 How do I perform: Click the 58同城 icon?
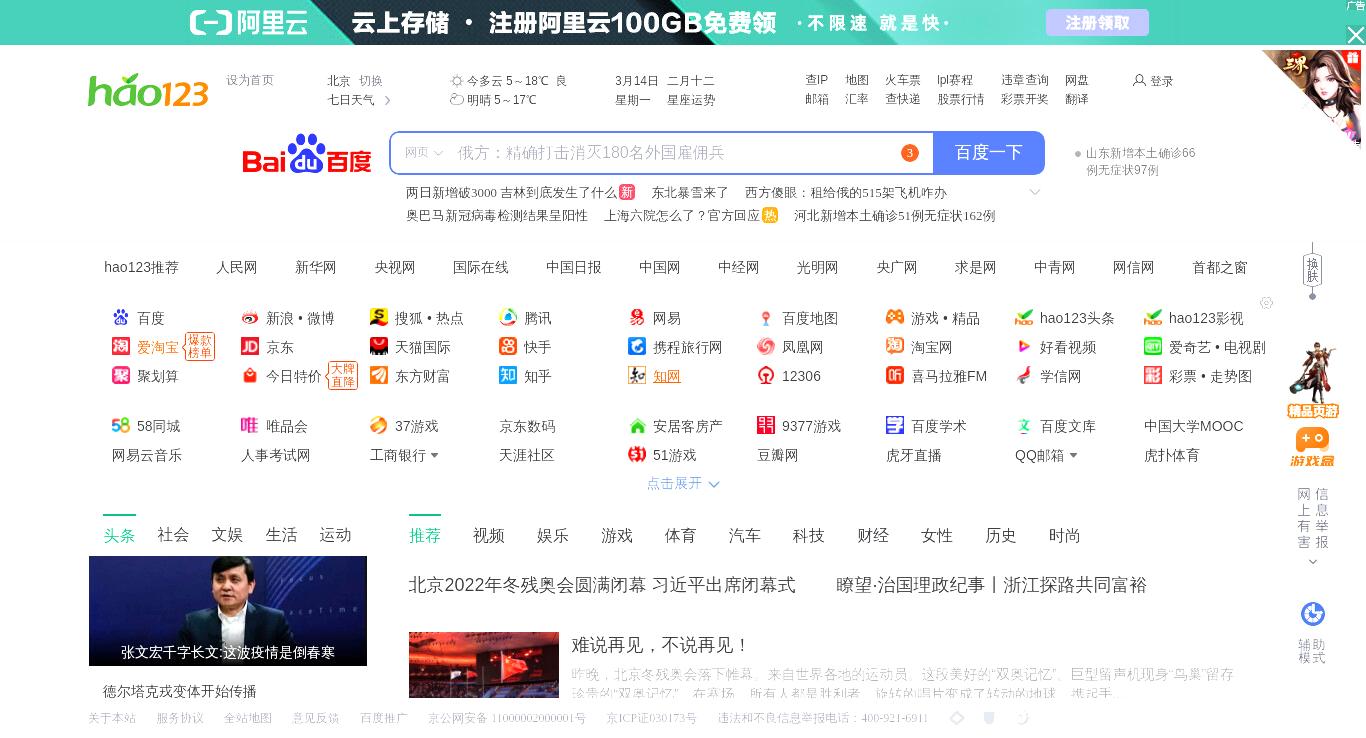(121, 426)
